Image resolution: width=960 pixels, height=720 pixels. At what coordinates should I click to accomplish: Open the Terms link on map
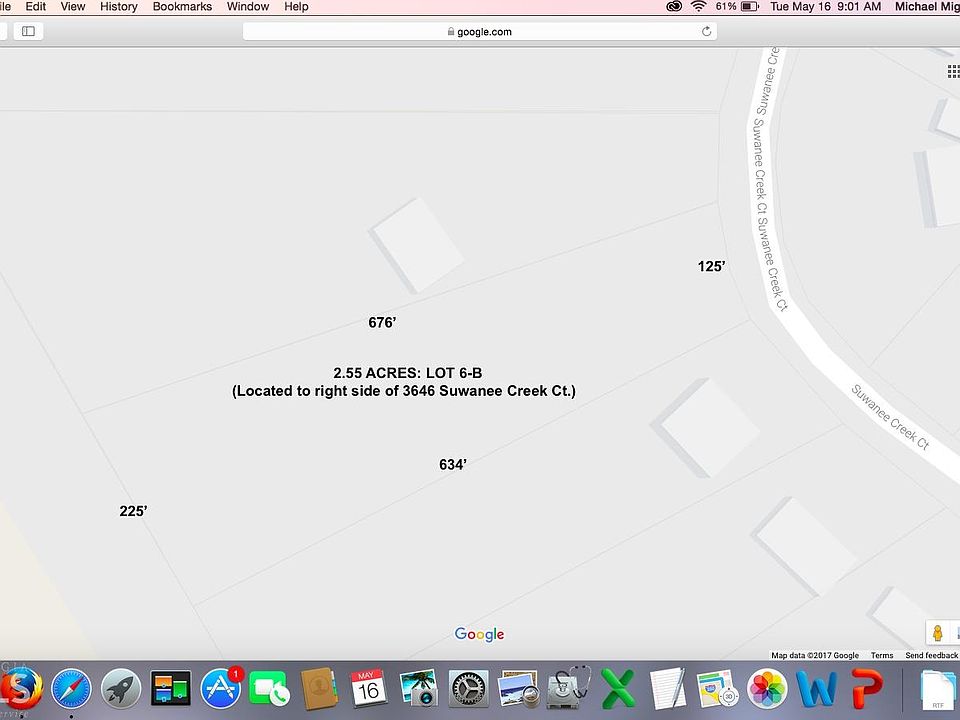coord(882,655)
